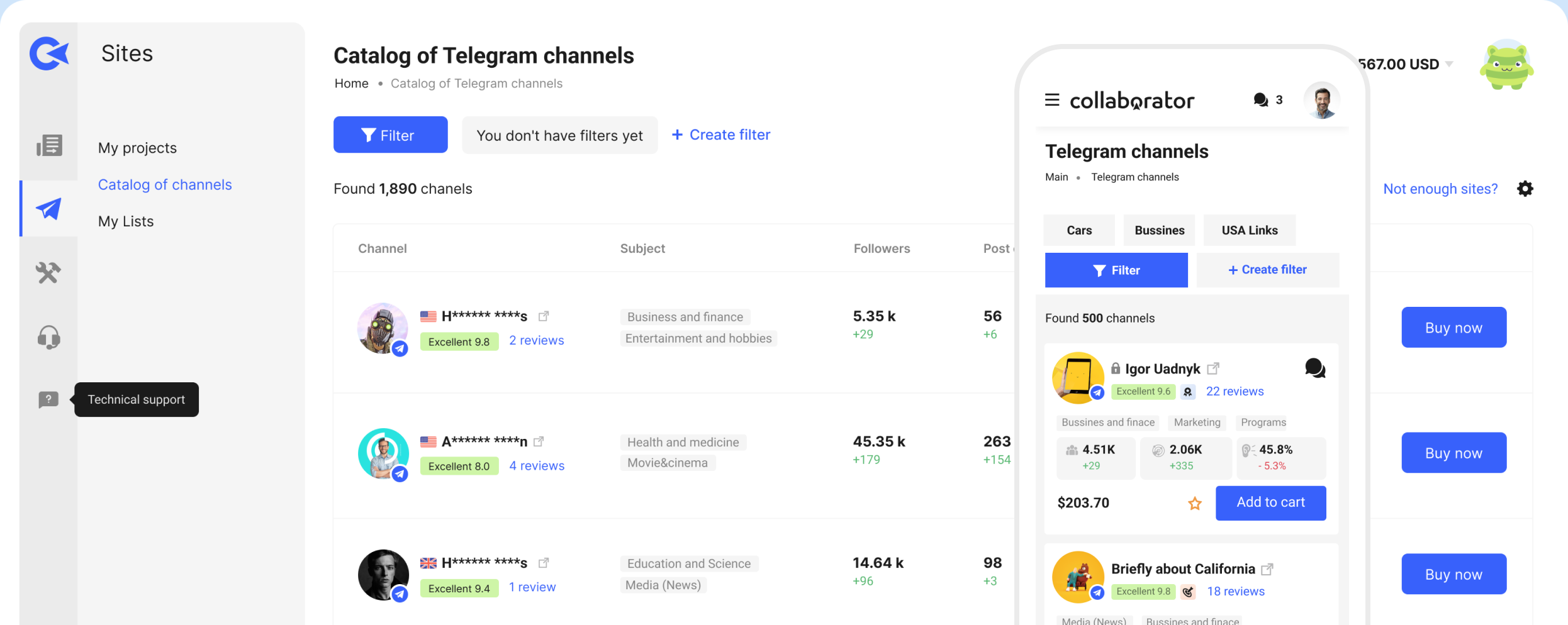This screenshot has height=625, width=1568.
Task: Toggle the star to favorite Igor Uadnyk's channel
Action: click(x=1194, y=503)
